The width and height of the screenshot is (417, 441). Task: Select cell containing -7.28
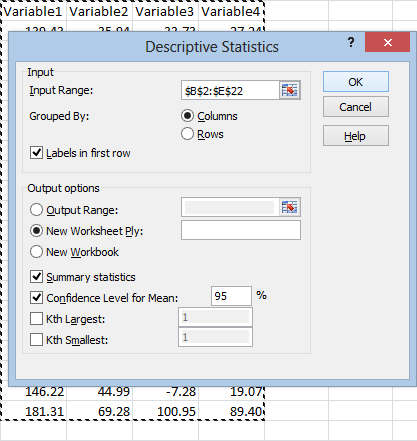pos(165,392)
